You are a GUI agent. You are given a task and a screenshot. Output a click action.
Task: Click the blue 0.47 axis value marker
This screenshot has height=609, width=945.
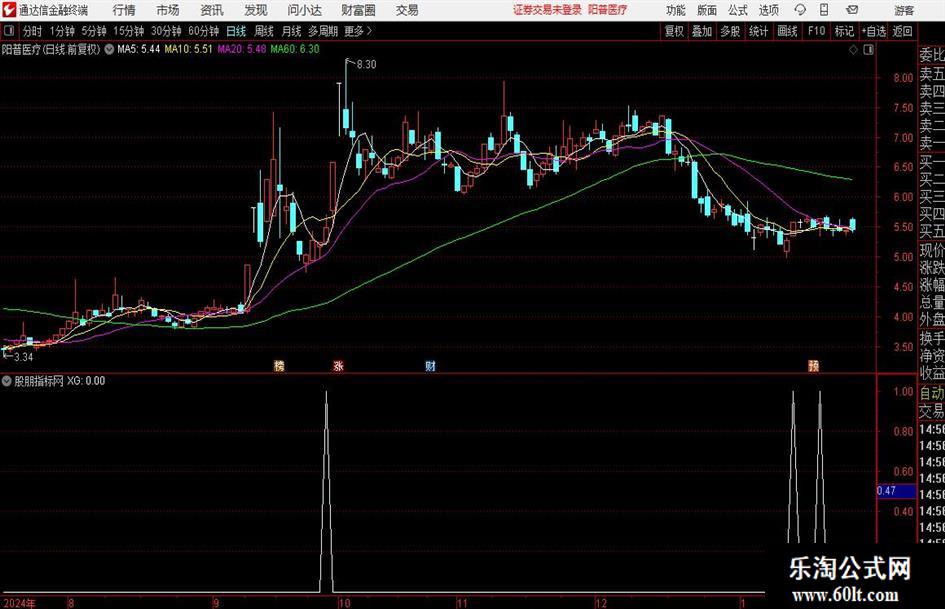click(896, 491)
